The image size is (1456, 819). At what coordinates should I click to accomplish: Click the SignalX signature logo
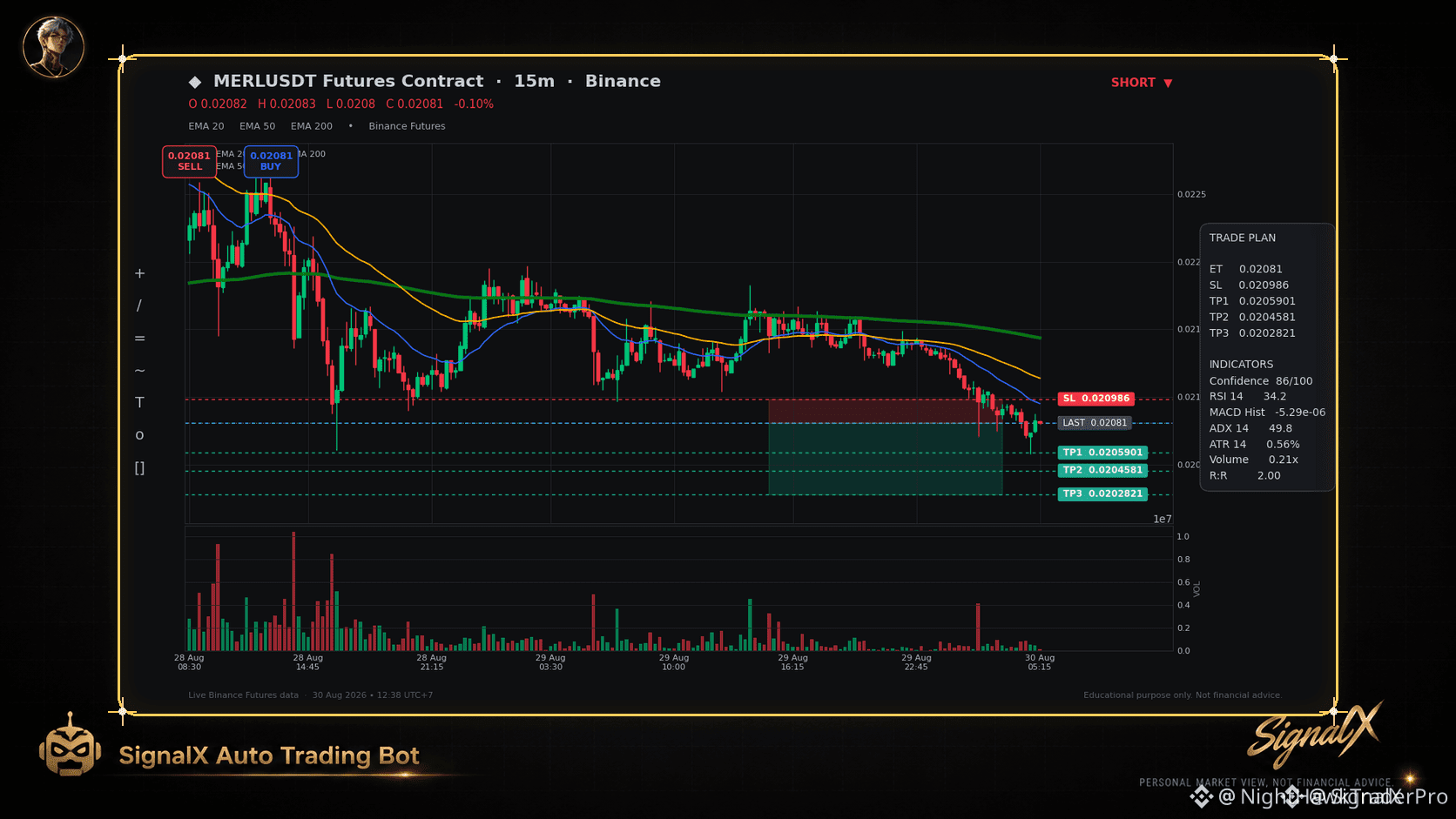click(1314, 735)
